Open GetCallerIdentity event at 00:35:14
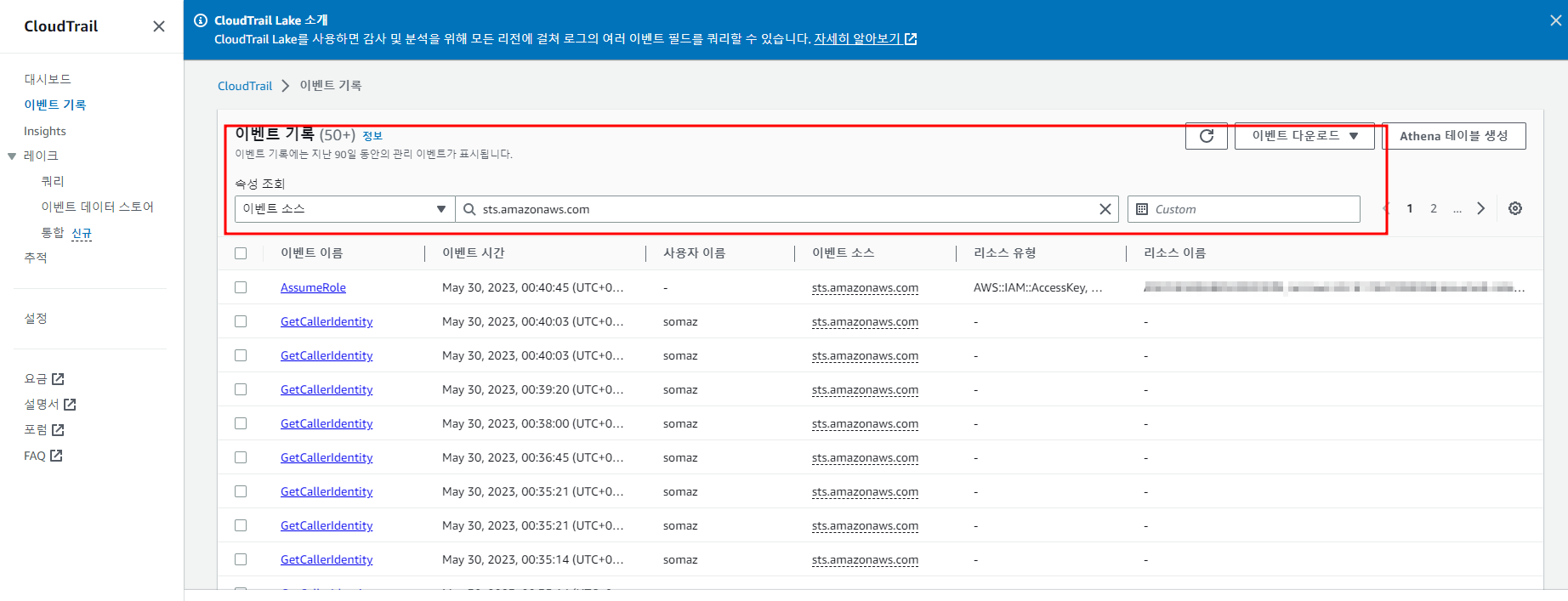1568x601 pixels. click(x=327, y=559)
